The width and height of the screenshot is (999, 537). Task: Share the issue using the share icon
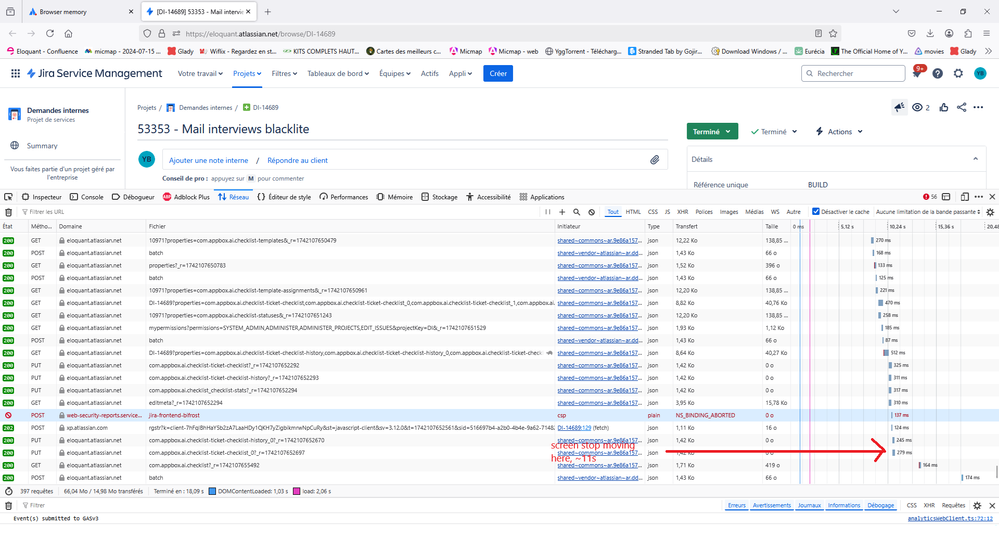pyautogui.click(x=961, y=107)
